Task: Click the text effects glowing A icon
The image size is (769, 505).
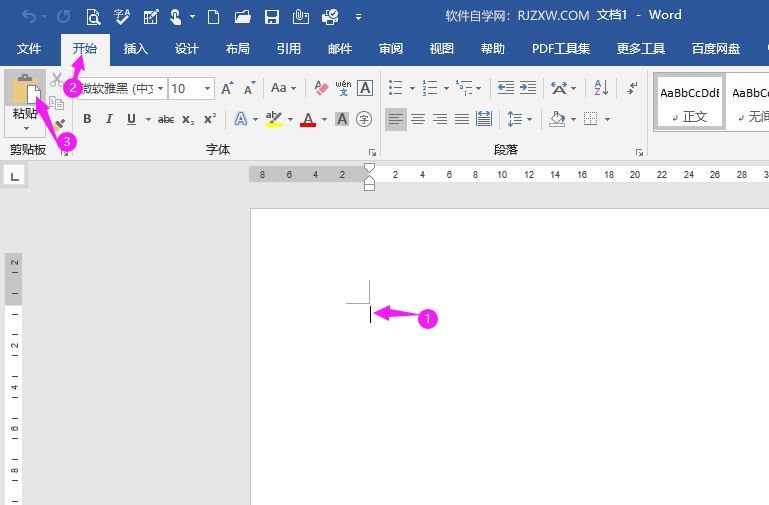Action: [x=240, y=119]
